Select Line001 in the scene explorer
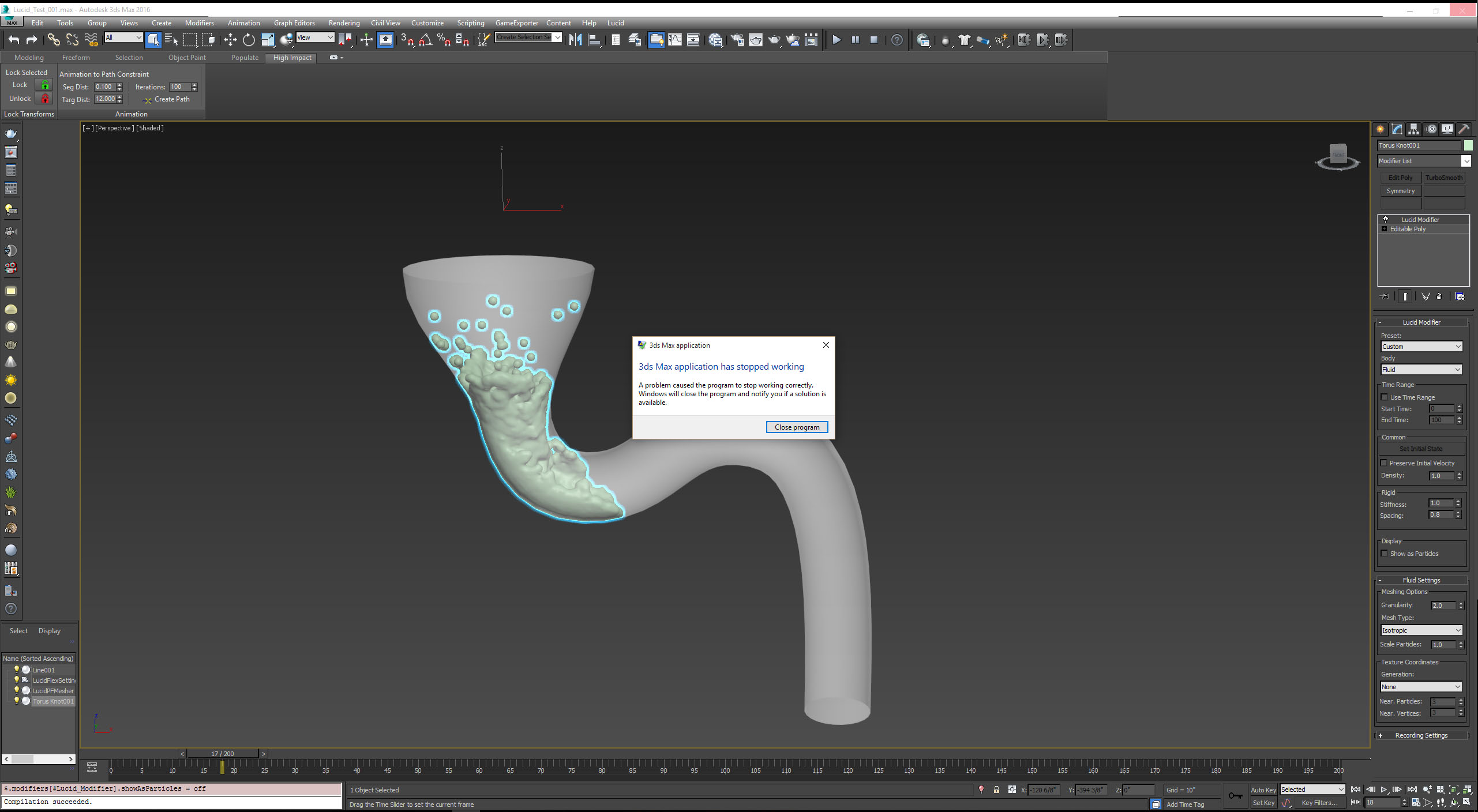Screen dimensions: 1478x812 pyautogui.click(x=44, y=670)
